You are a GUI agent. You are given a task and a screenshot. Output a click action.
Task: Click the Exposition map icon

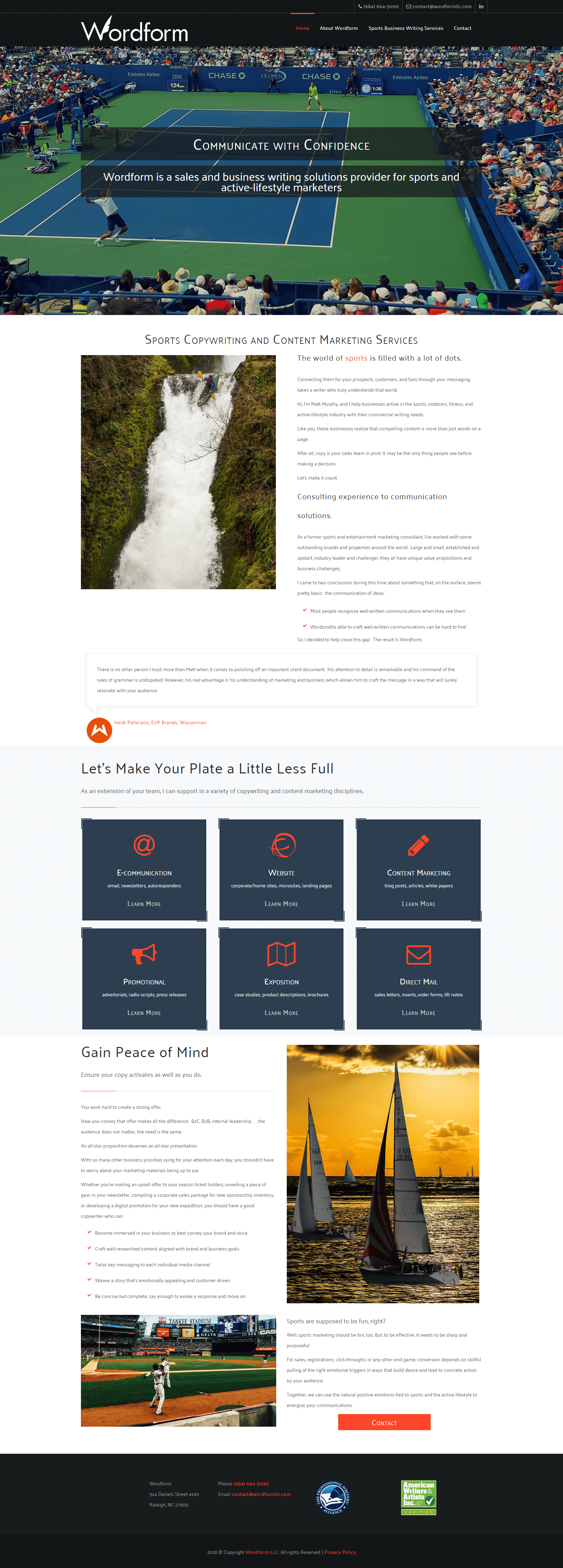click(x=281, y=954)
